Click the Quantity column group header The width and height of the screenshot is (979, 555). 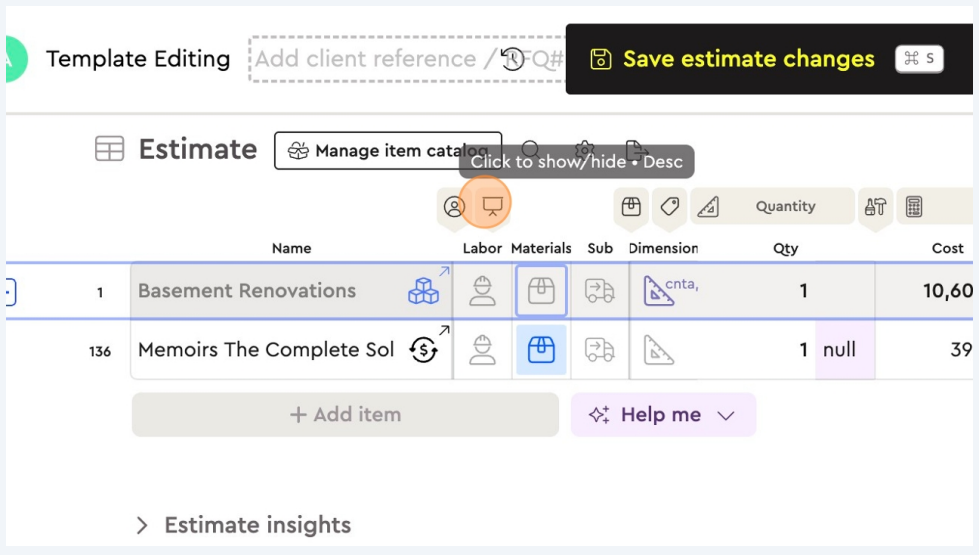[x=785, y=207]
